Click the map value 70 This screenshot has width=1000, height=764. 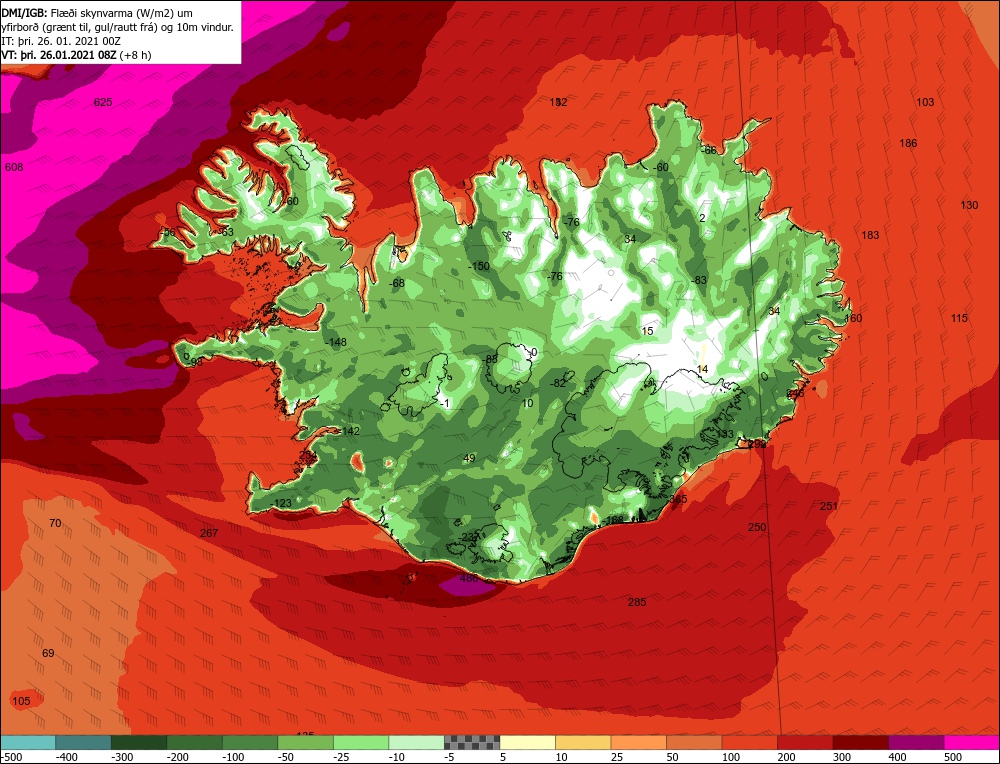click(55, 523)
